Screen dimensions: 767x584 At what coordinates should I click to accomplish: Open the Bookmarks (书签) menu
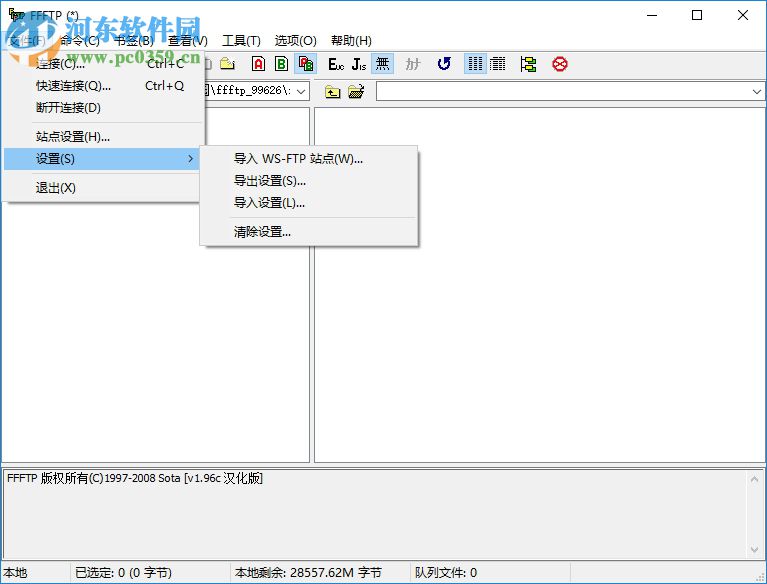134,41
